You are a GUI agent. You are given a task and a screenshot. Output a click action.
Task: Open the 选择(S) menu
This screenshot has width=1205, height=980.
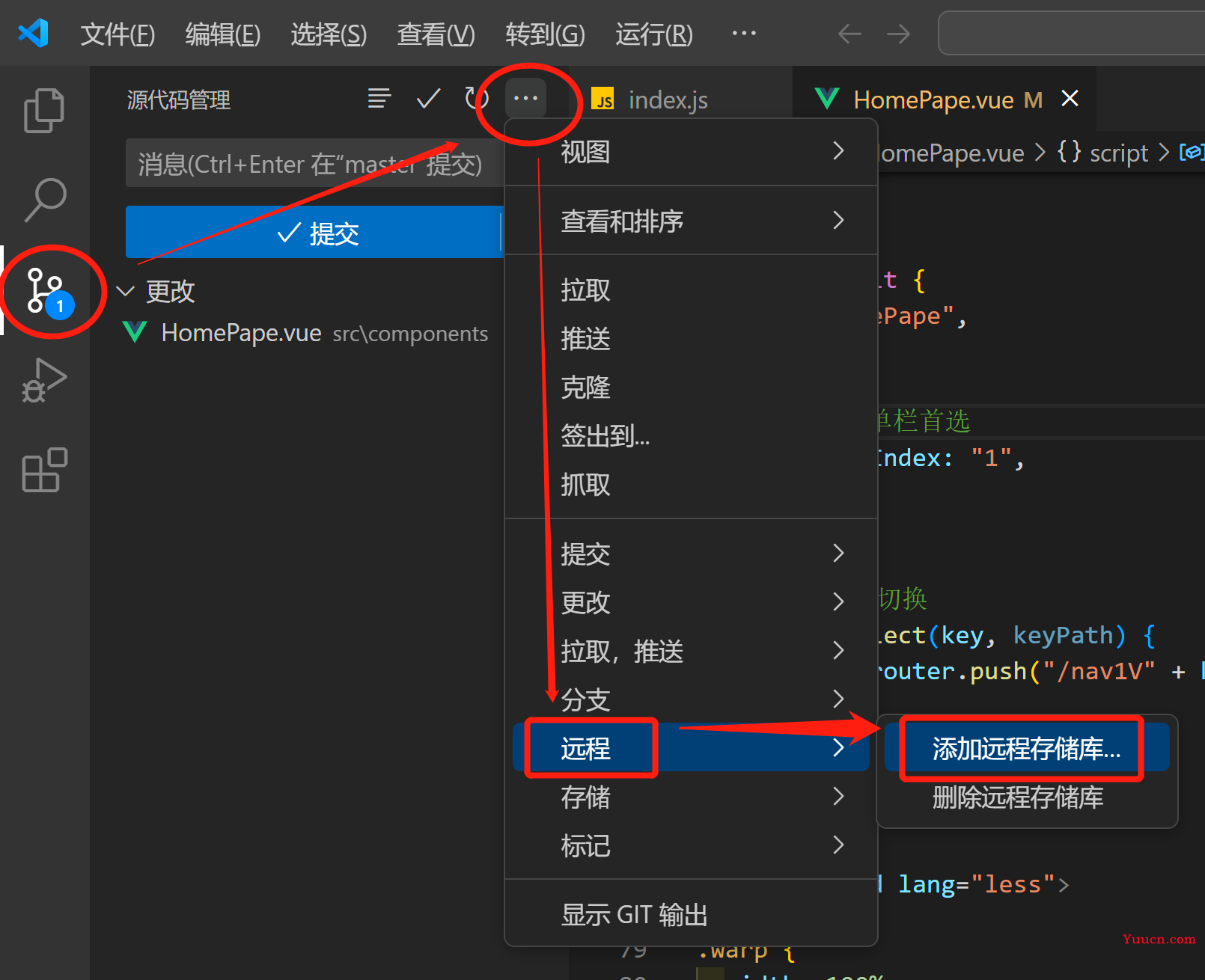coord(329,34)
